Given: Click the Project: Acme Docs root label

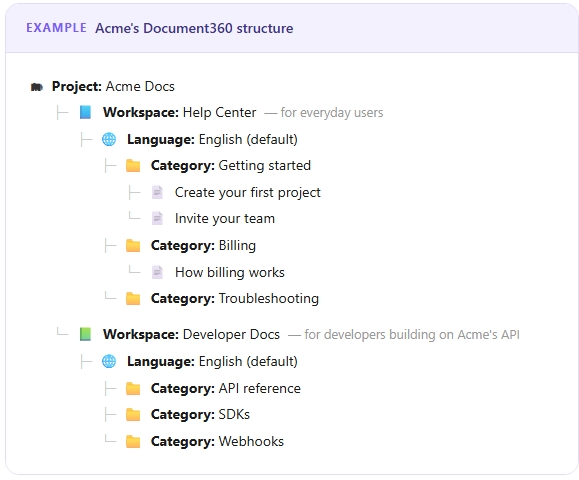Looking at the screenshot, I should 113,86.
